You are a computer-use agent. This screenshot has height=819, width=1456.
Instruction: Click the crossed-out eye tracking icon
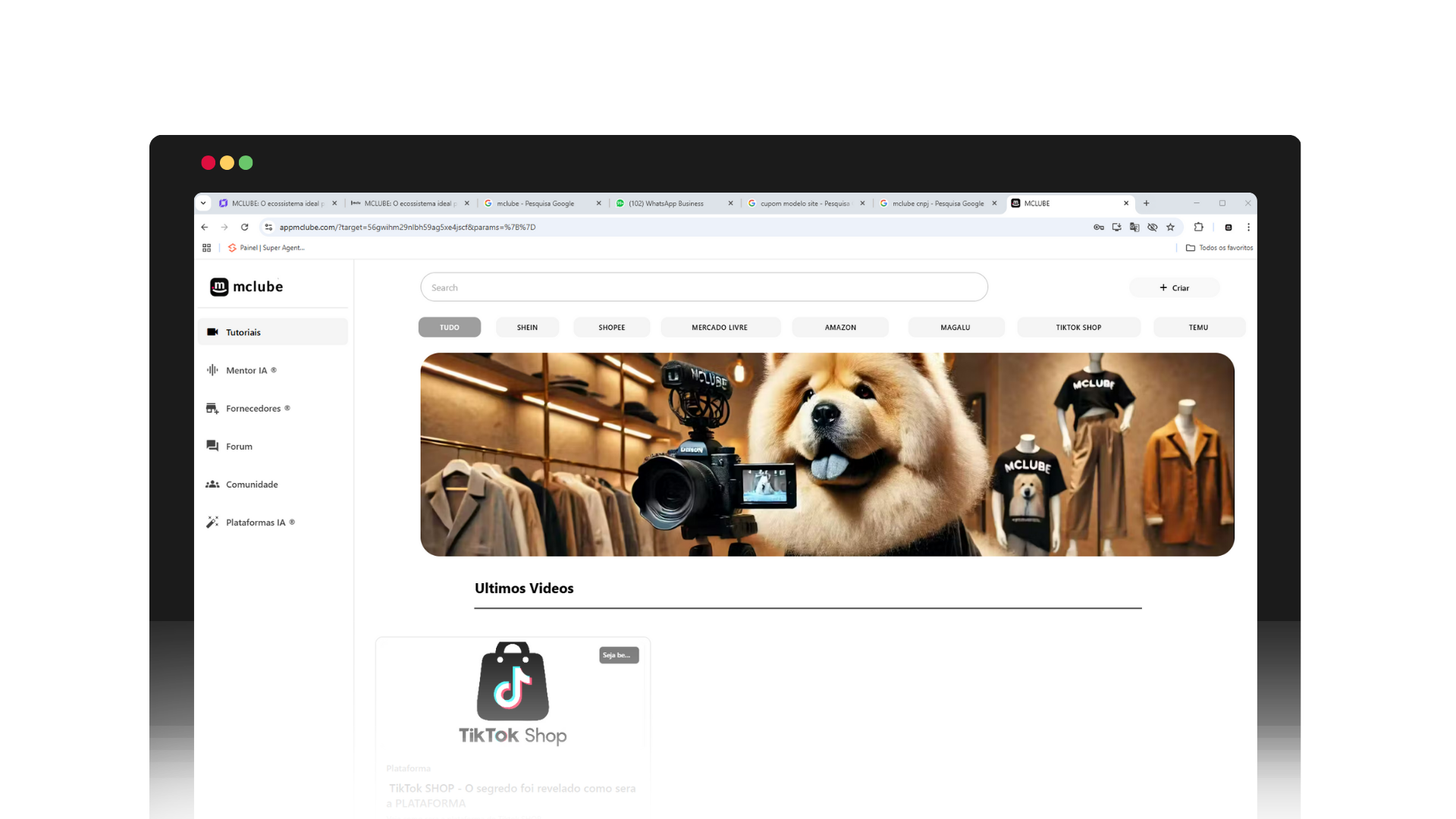pyautogui.click(x=1153, y=227)
